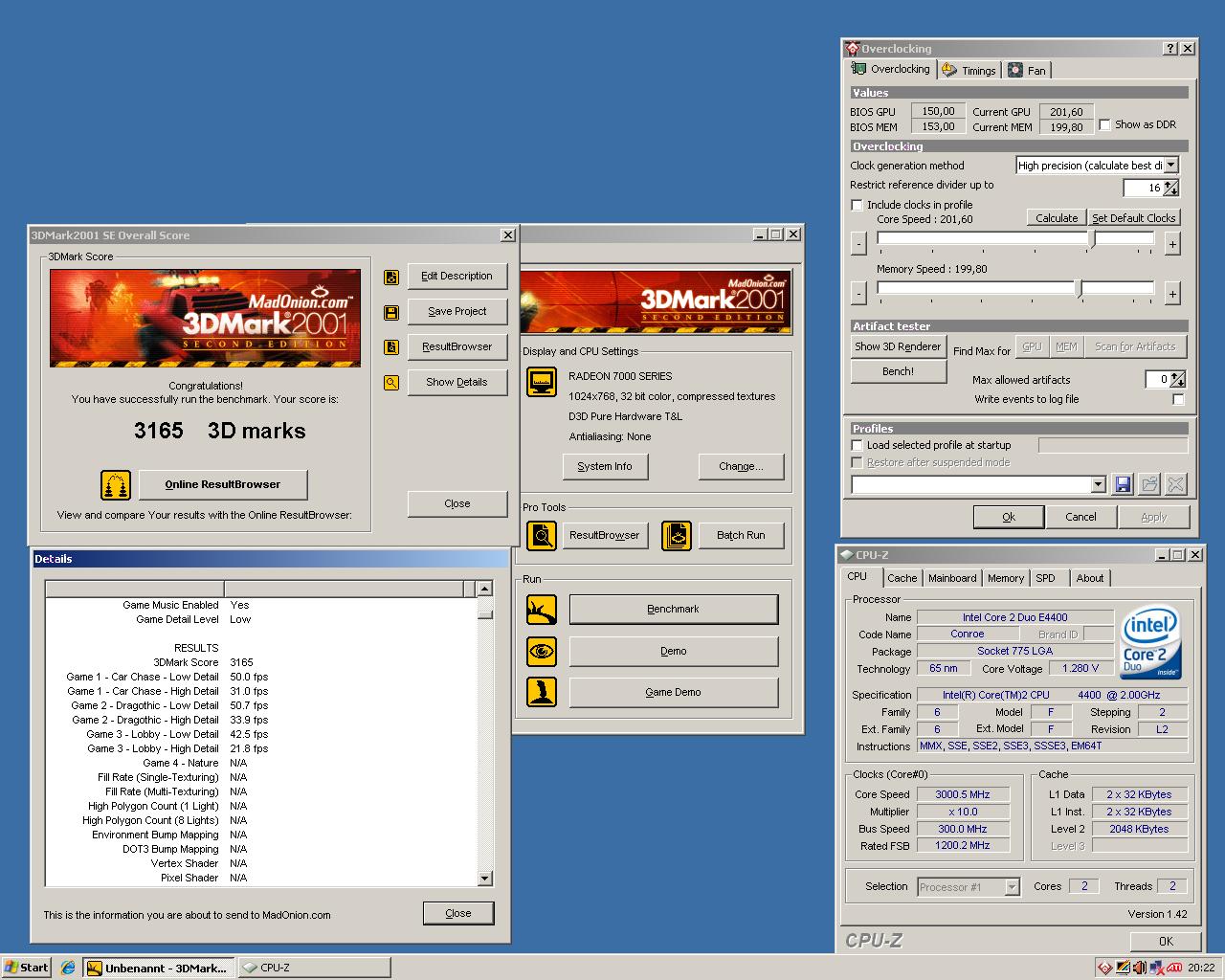The height and width of the screenshot is (980, 1225).
Task: Open the Processor #1 selection dropdown
Action: coord(1012,887)
